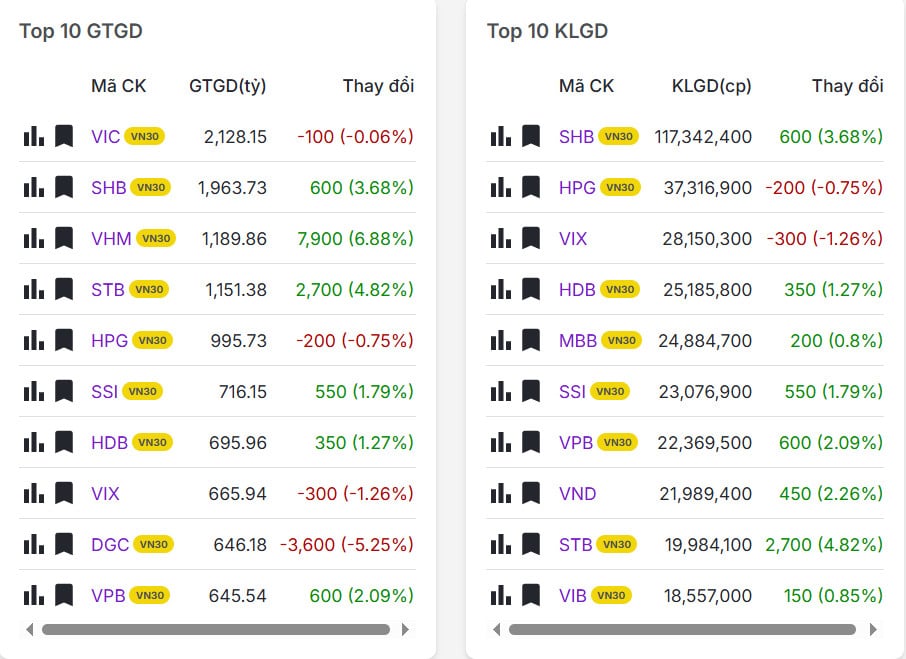Open VIC stock ticker link
Viewport: 906px width, 659px height.
tap(105, 136)
